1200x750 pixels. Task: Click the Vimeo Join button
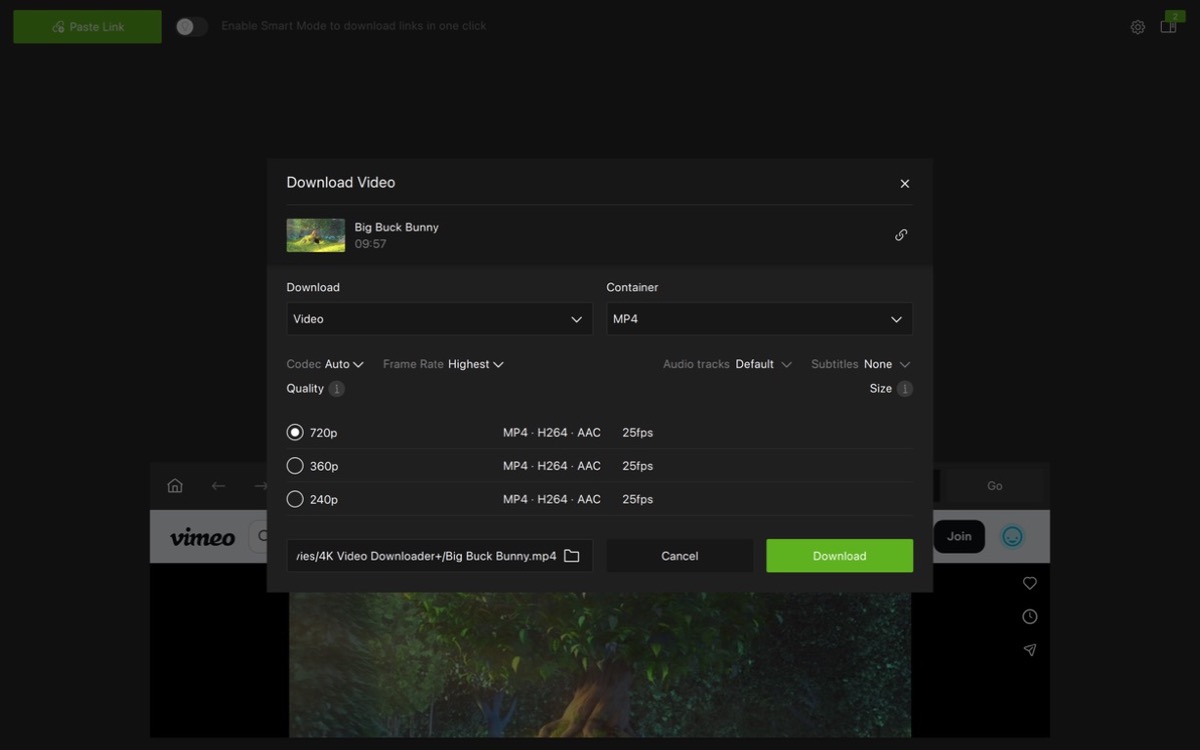pos(959,537)
